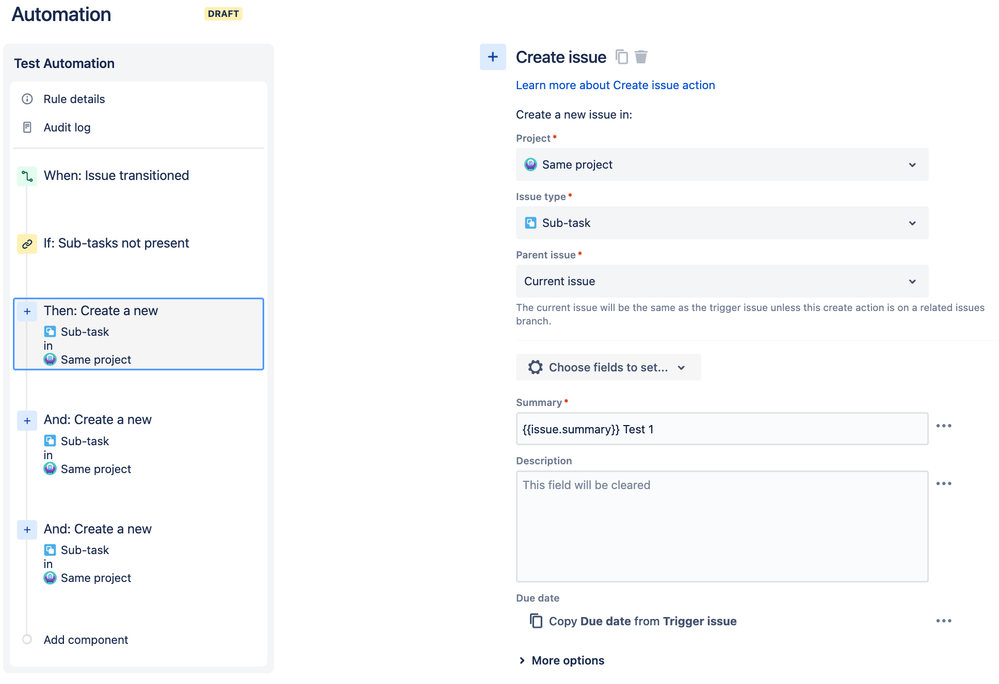Open the more menu for the Due date field
The height and width of the screenshot is (684, 999).
[944, 620]
